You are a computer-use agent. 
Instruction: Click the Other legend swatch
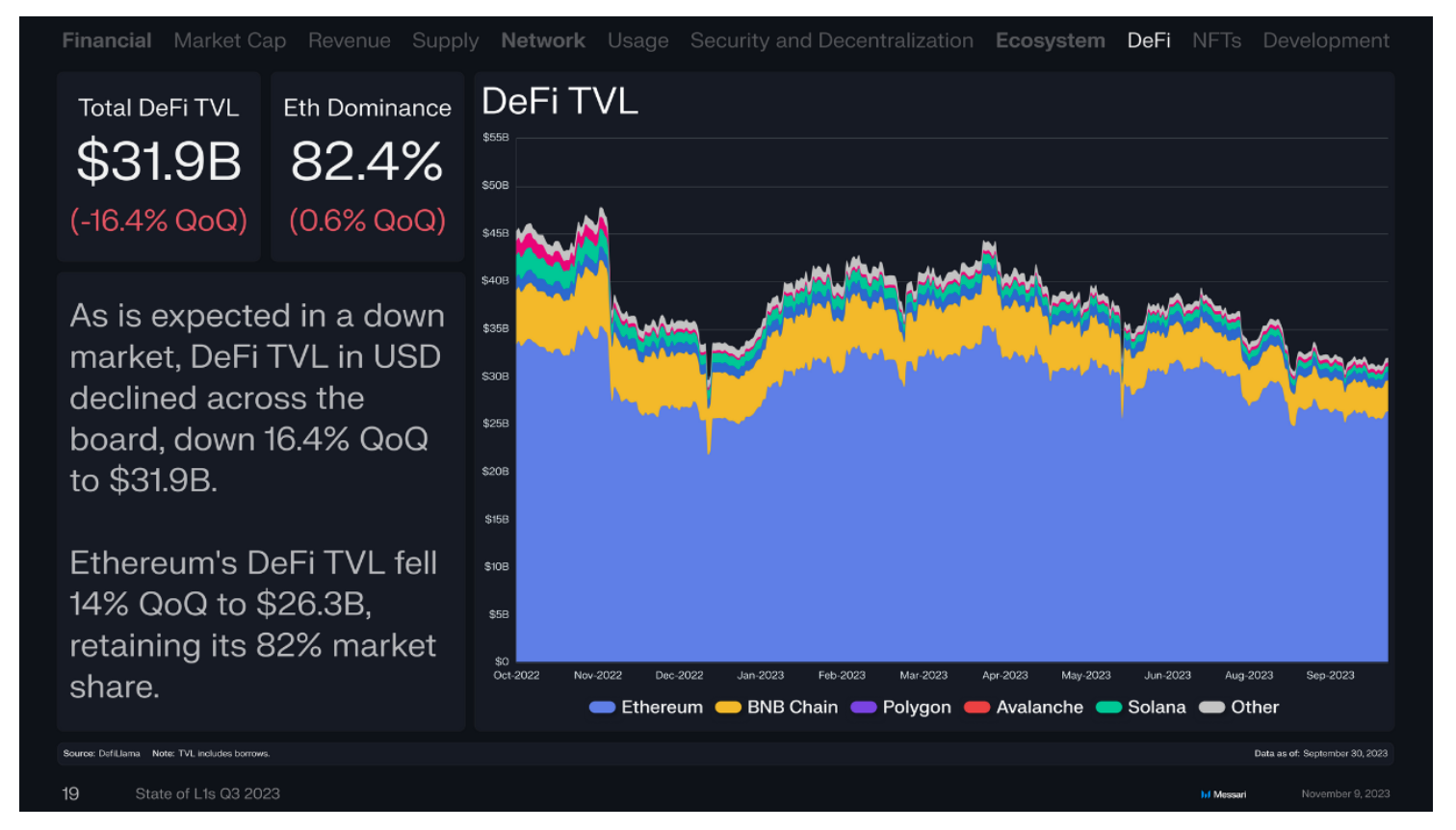pyautogui.click(x=1211, y=707)
